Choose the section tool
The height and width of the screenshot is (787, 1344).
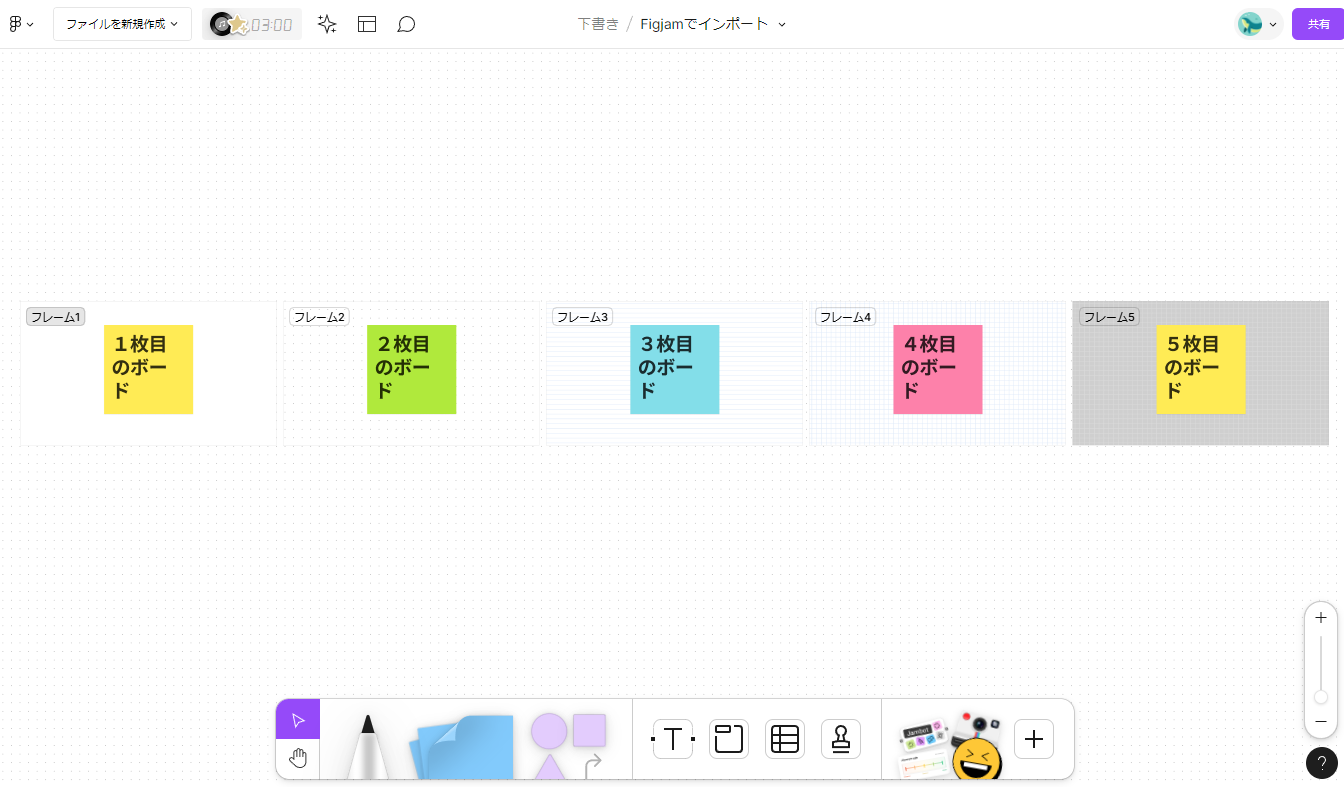(x=729, y=739)
